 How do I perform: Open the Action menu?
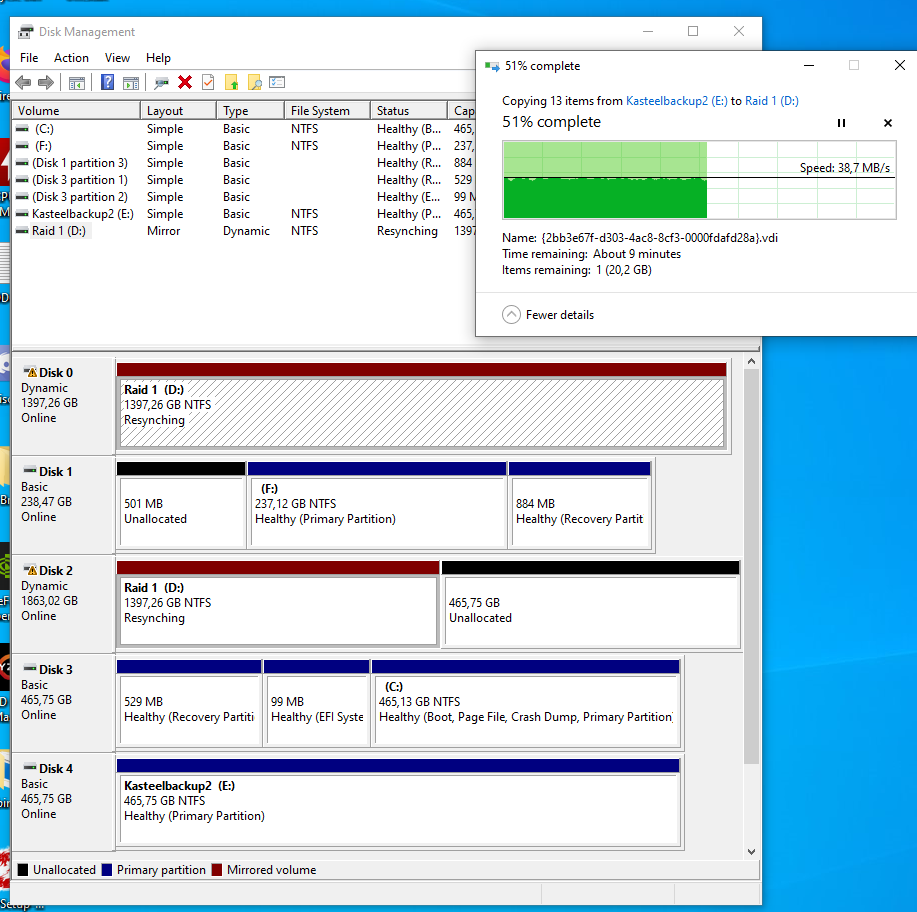[x=71, y=58]
